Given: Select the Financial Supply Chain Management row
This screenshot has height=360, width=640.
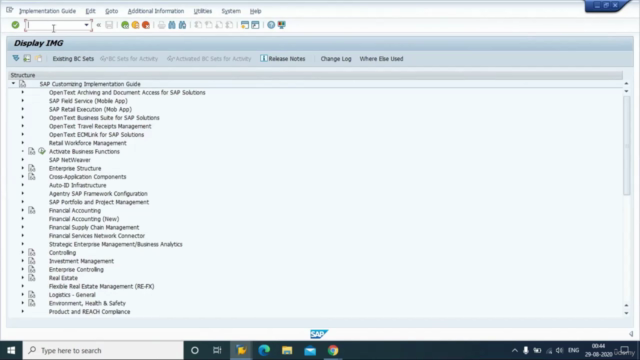Looking at the screenshot, I should (94, 227).
